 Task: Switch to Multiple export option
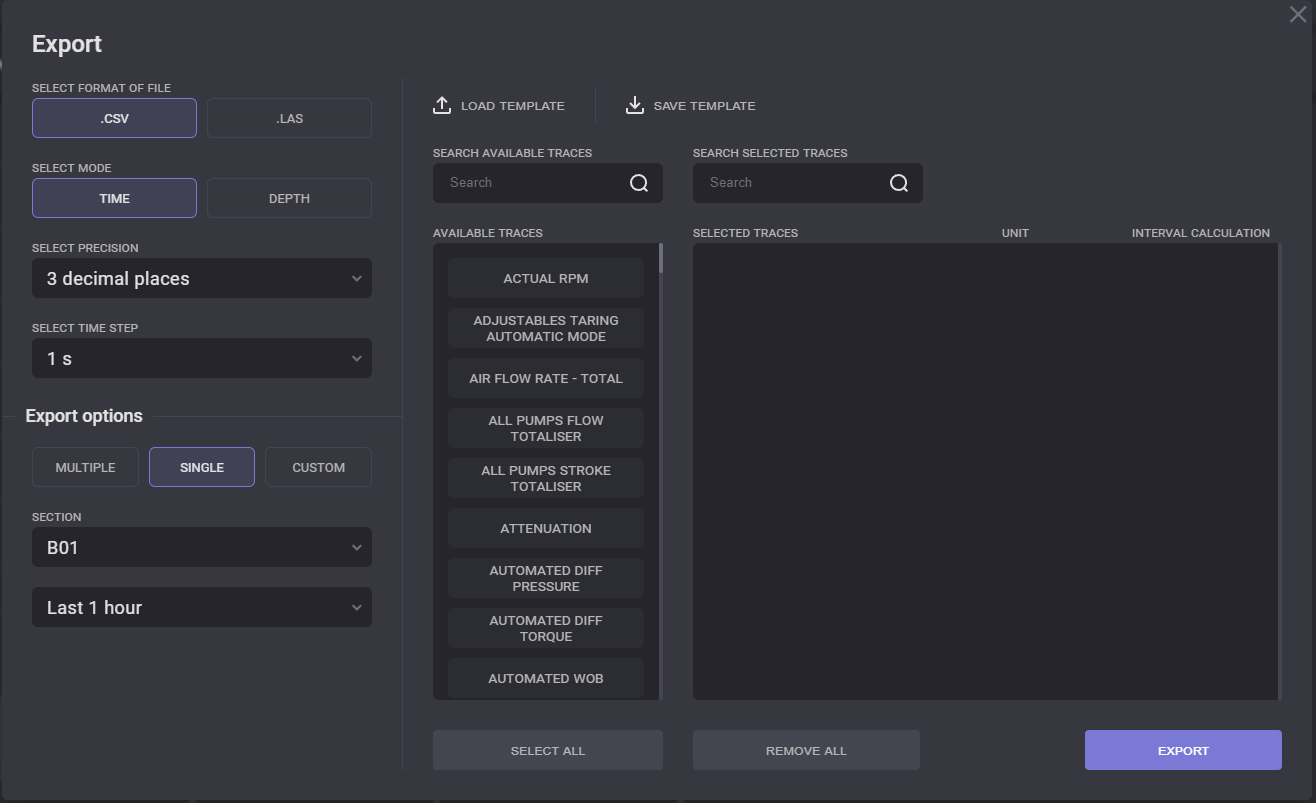85,467
